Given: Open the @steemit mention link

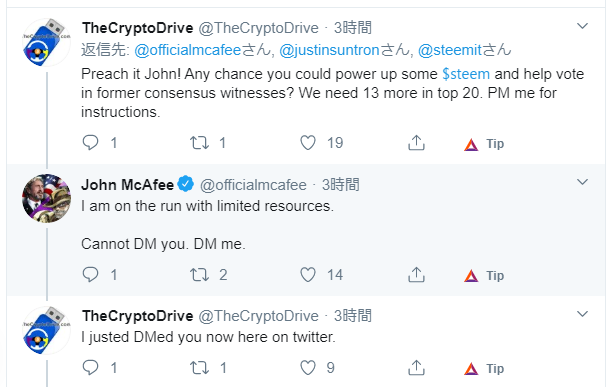Looking at the screenshot, I should (x=450, y=50).
